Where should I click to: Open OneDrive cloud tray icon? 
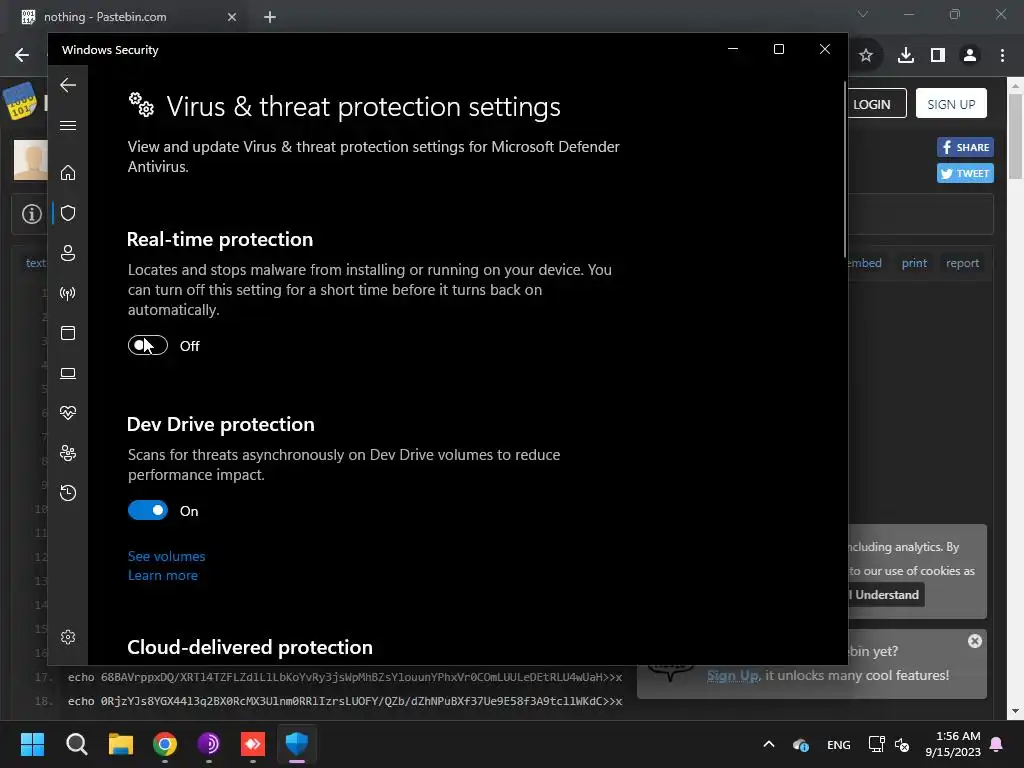(801, 744)
